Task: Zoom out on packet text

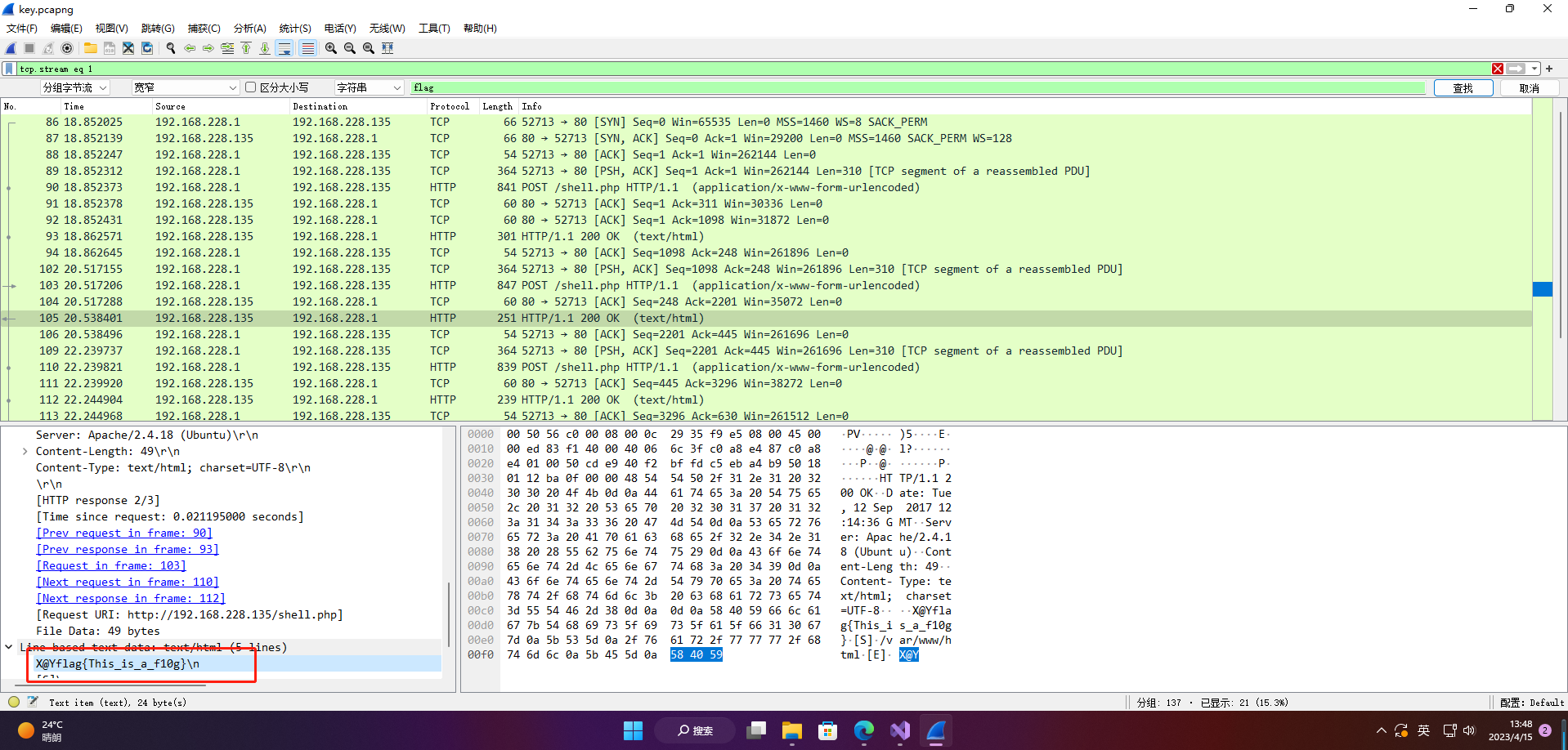Action: pyautogui.click(x=350, y=48)
